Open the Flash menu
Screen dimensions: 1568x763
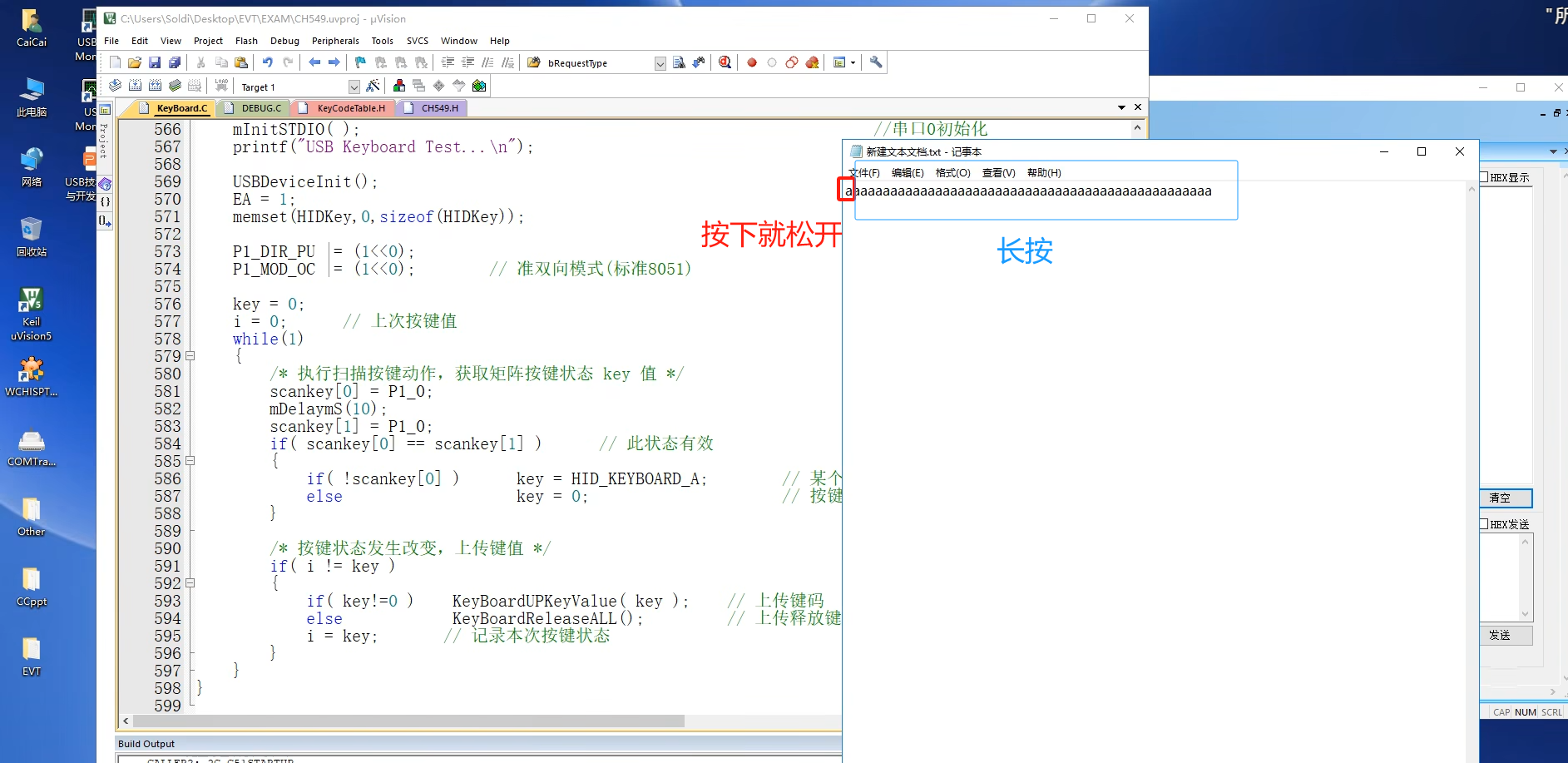click(246, 41)
